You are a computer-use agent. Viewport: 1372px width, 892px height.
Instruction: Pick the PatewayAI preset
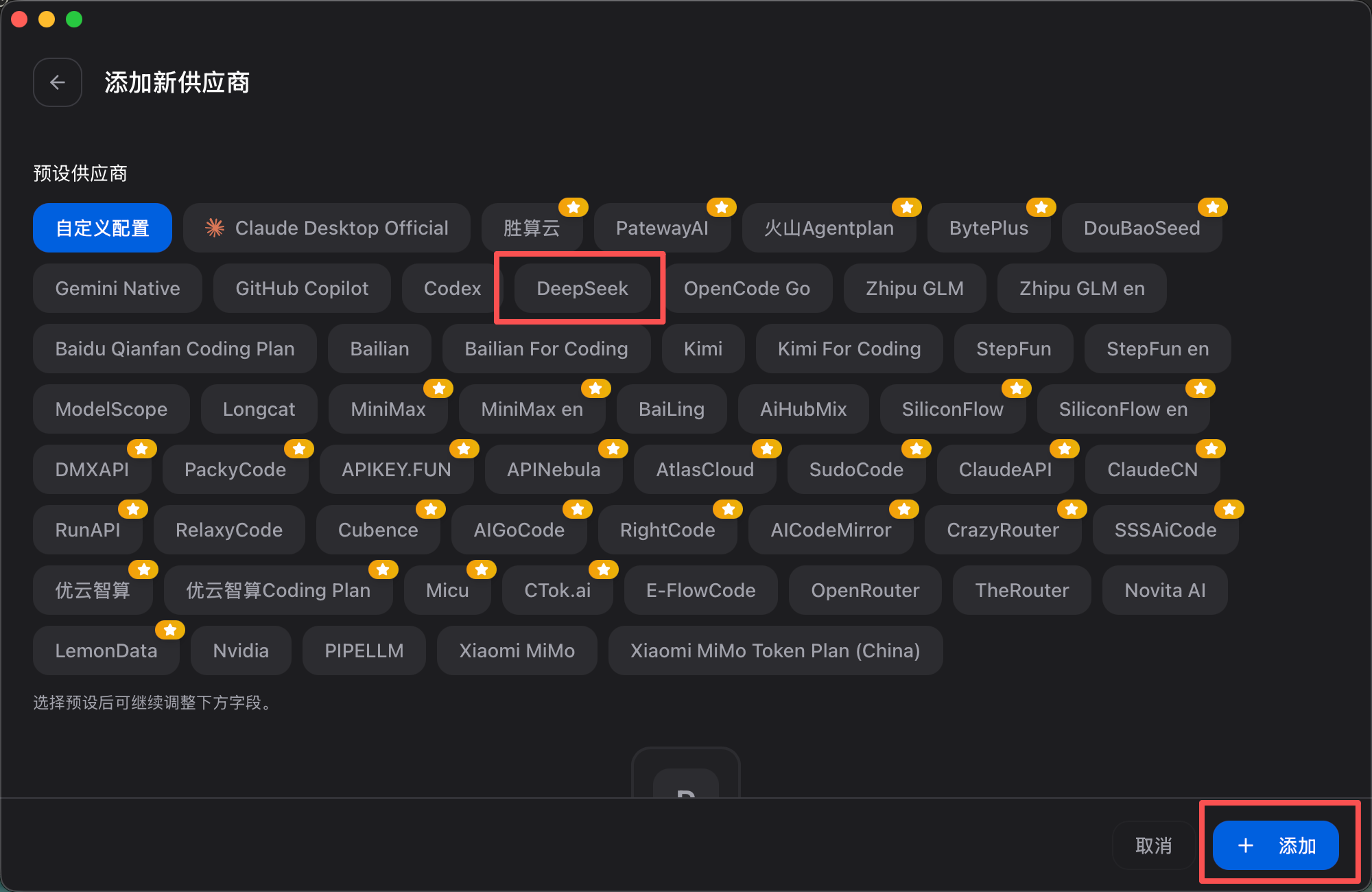pyautogui.click(x=662, y=228)
